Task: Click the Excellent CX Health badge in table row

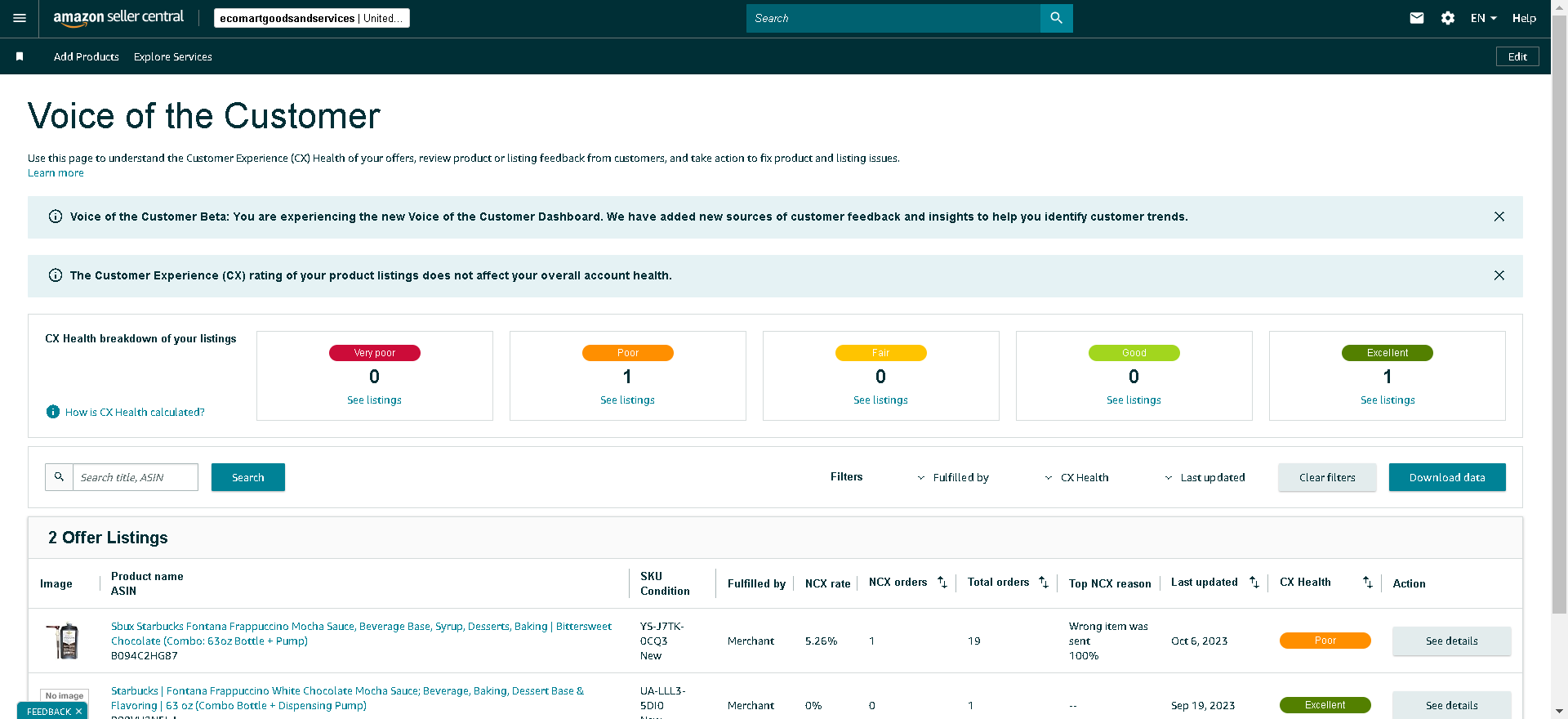Action: pos(1325,705)
